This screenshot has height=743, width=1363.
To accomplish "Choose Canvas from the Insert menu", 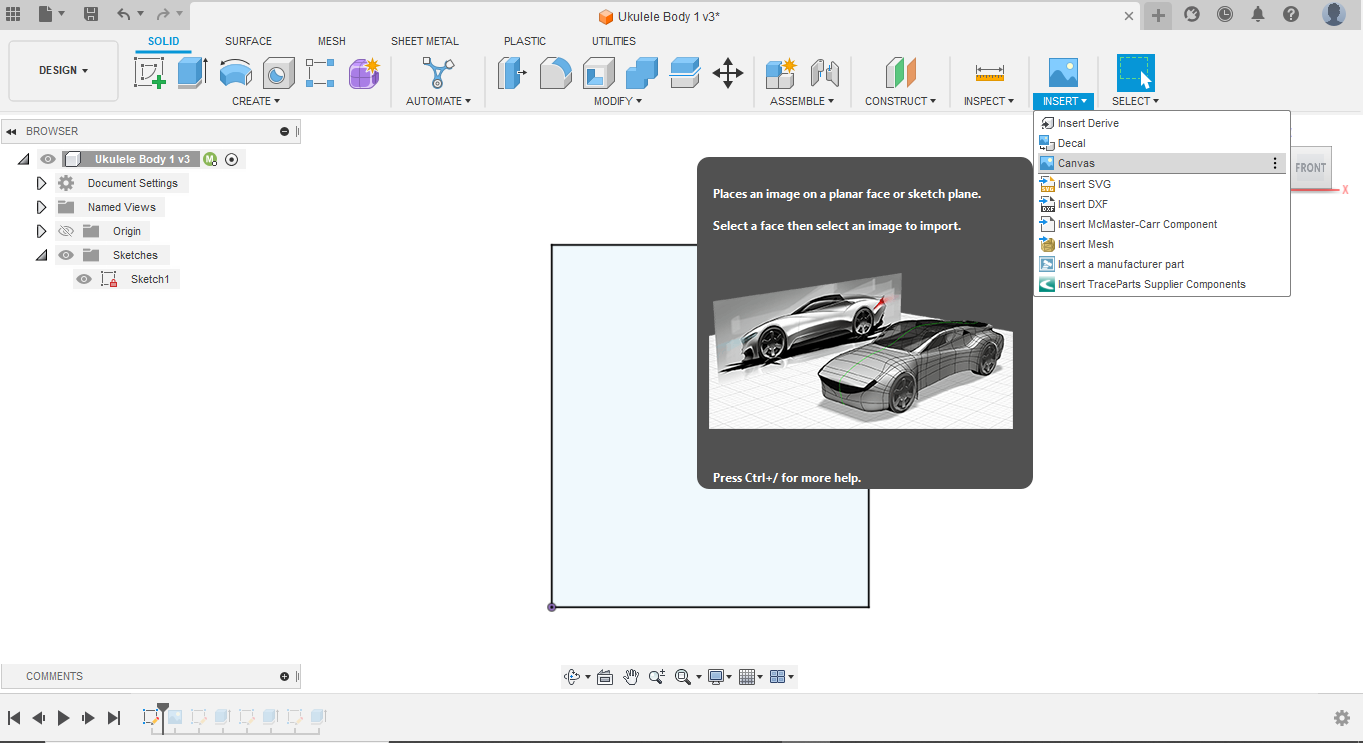I will [1076, 163].
